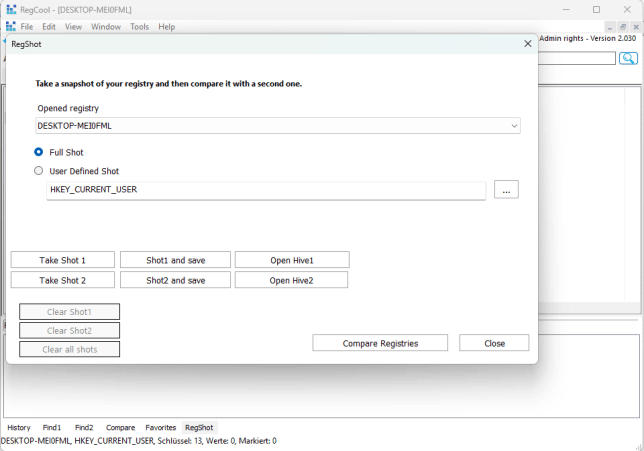Click the Compare Registries button
The image size is (644, 451).
coord(380,343)
